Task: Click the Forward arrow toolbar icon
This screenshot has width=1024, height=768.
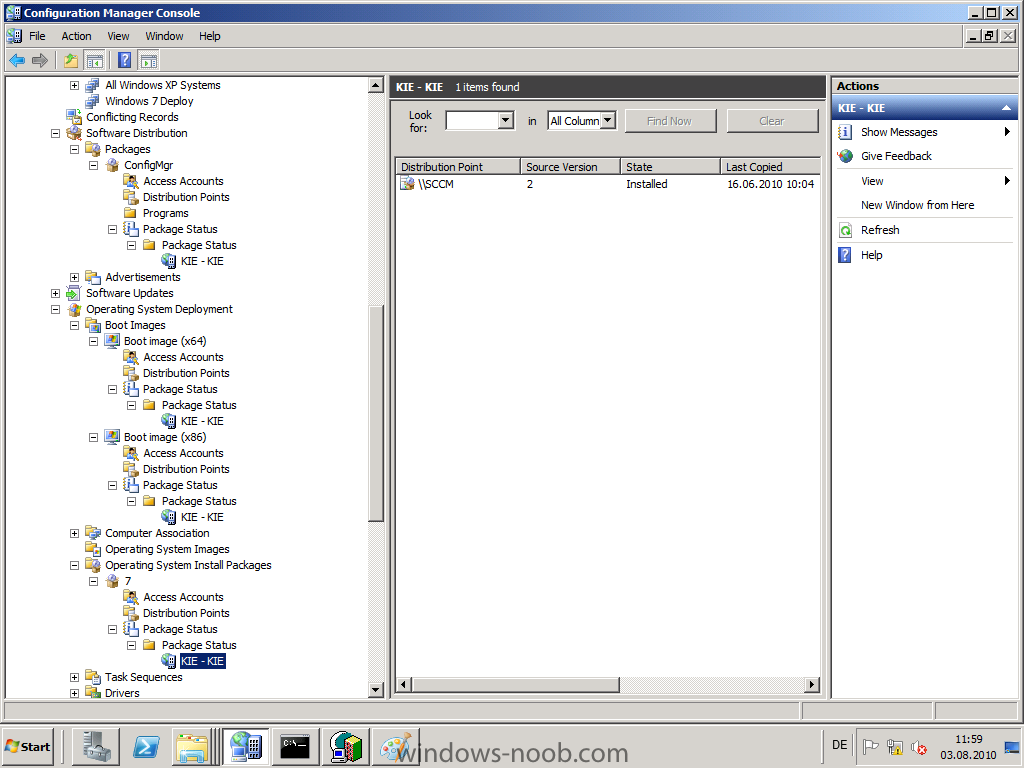Action: (40, 61)
